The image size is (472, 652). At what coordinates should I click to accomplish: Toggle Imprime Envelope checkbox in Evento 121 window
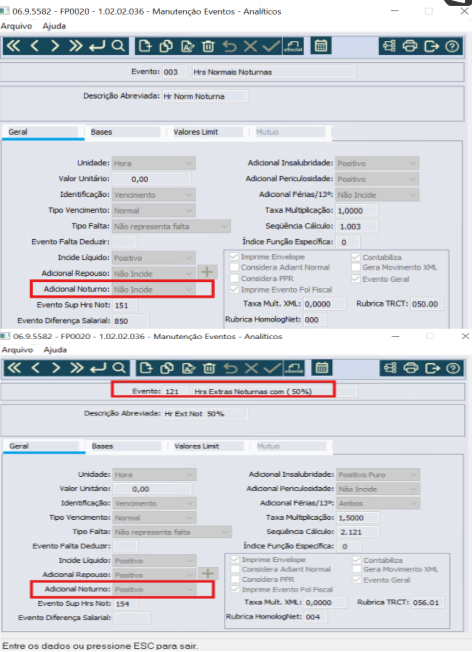(x=235, y=560)
